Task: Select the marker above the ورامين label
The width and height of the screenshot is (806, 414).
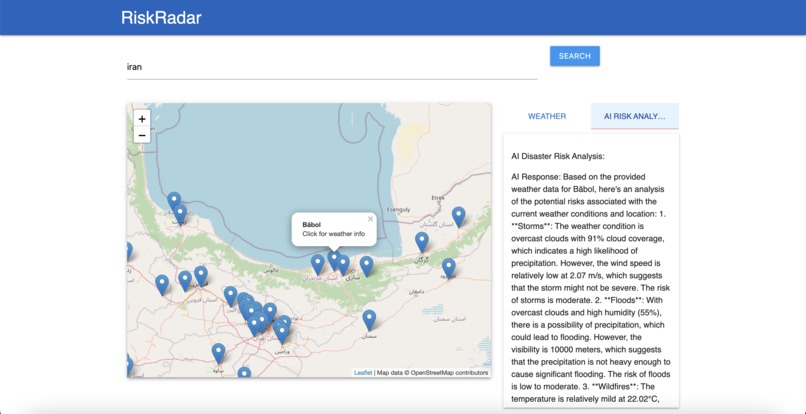Action: [282, 333]
